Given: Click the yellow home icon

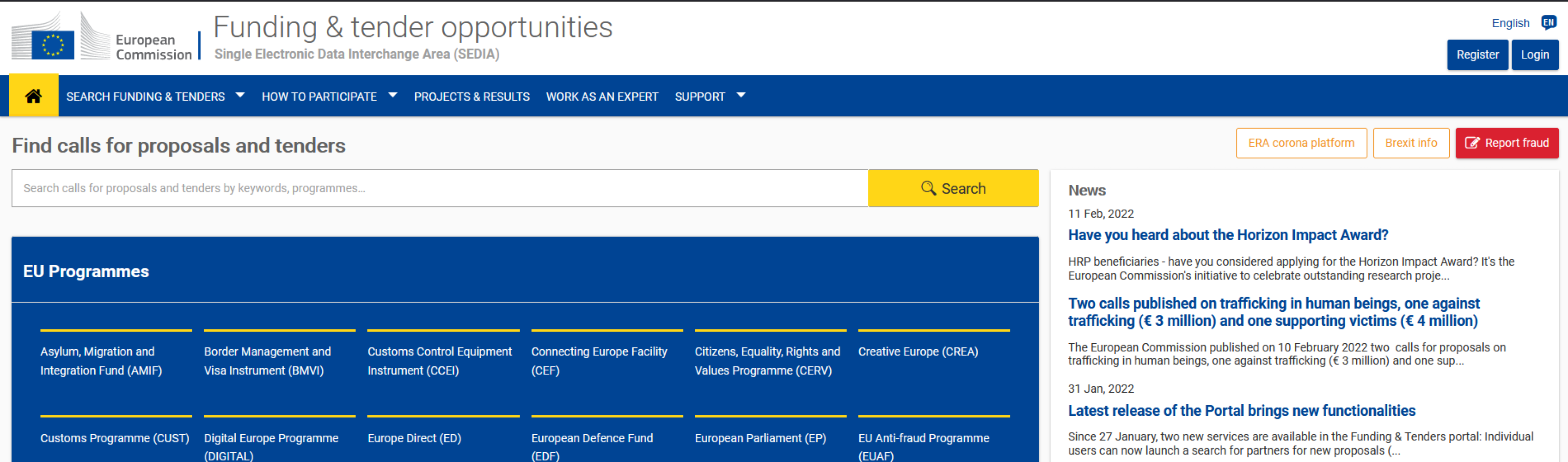Looking at the screenshot, I should pyautogui.click(x=33, y=96).
